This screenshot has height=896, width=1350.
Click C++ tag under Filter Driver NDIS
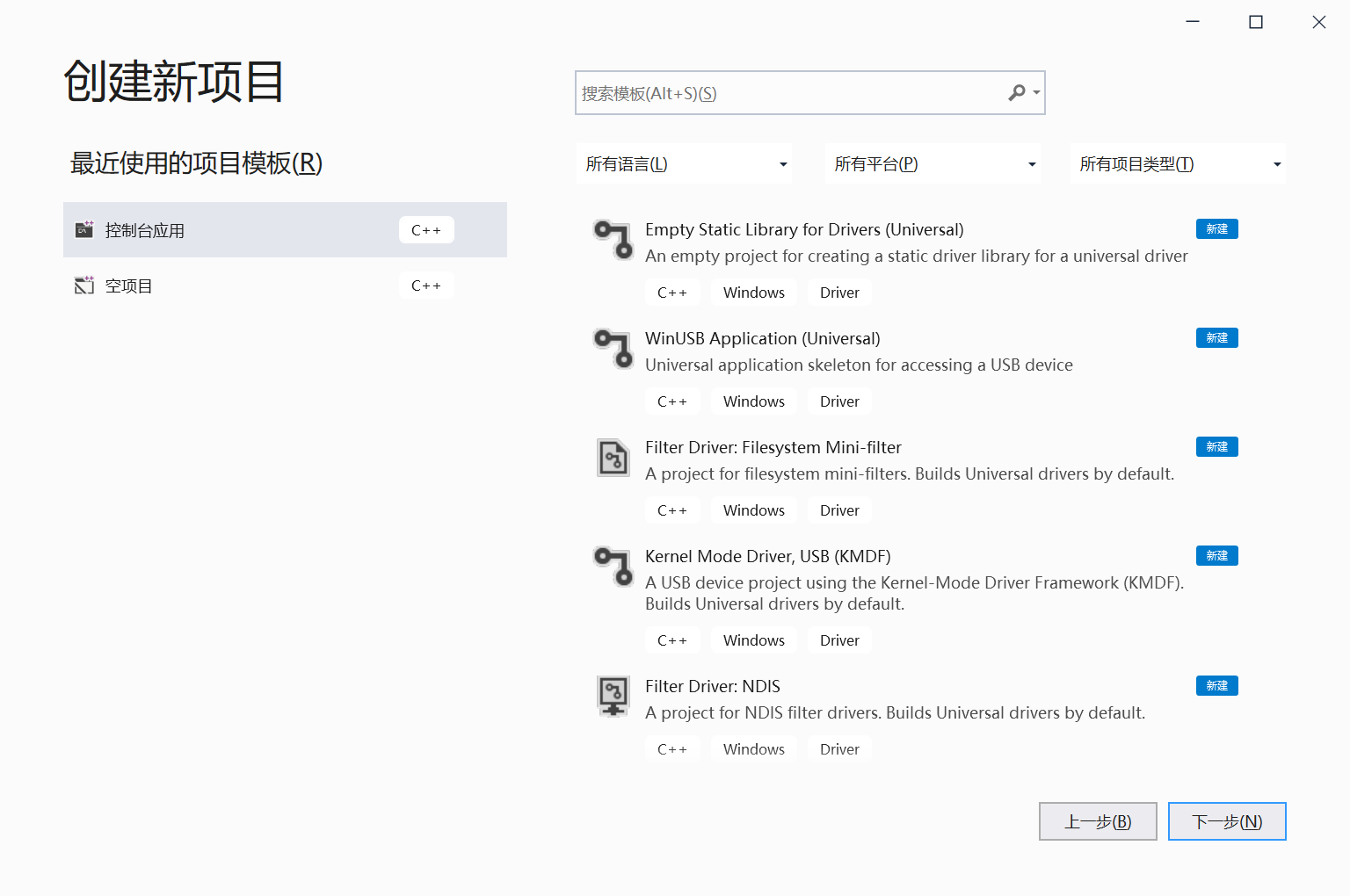click(672, 749)
